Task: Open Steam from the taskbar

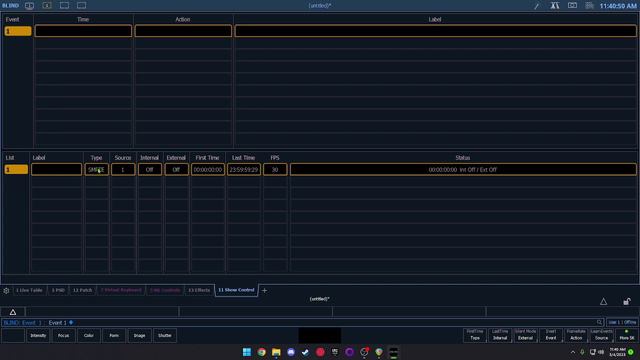Action: point(305,352)
